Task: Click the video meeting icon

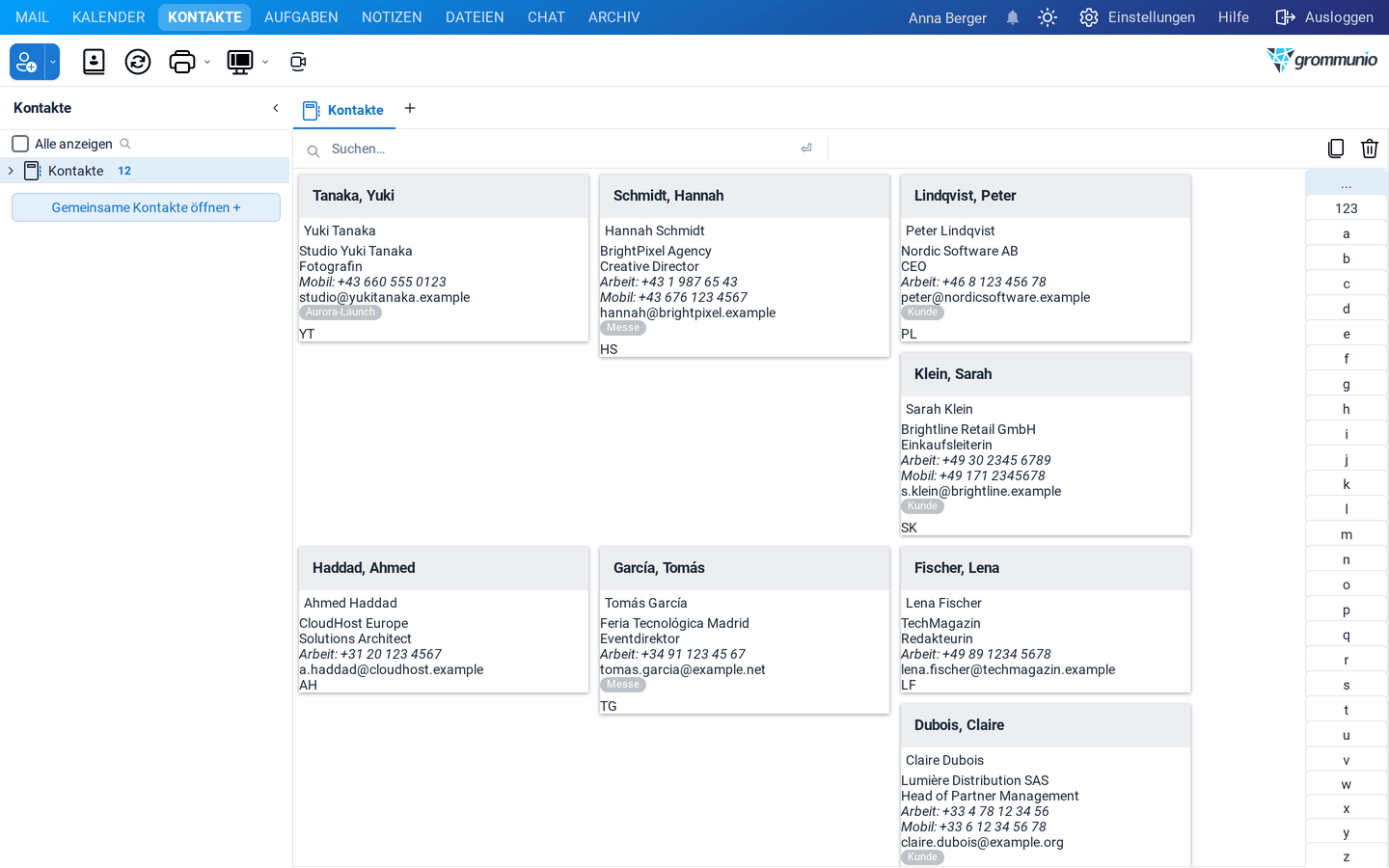Action: 298,62
